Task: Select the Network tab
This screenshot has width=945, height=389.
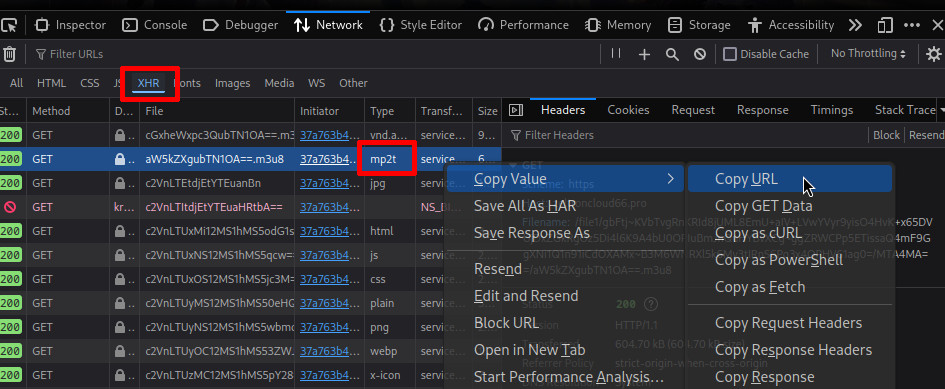Action: click(328, 25)
